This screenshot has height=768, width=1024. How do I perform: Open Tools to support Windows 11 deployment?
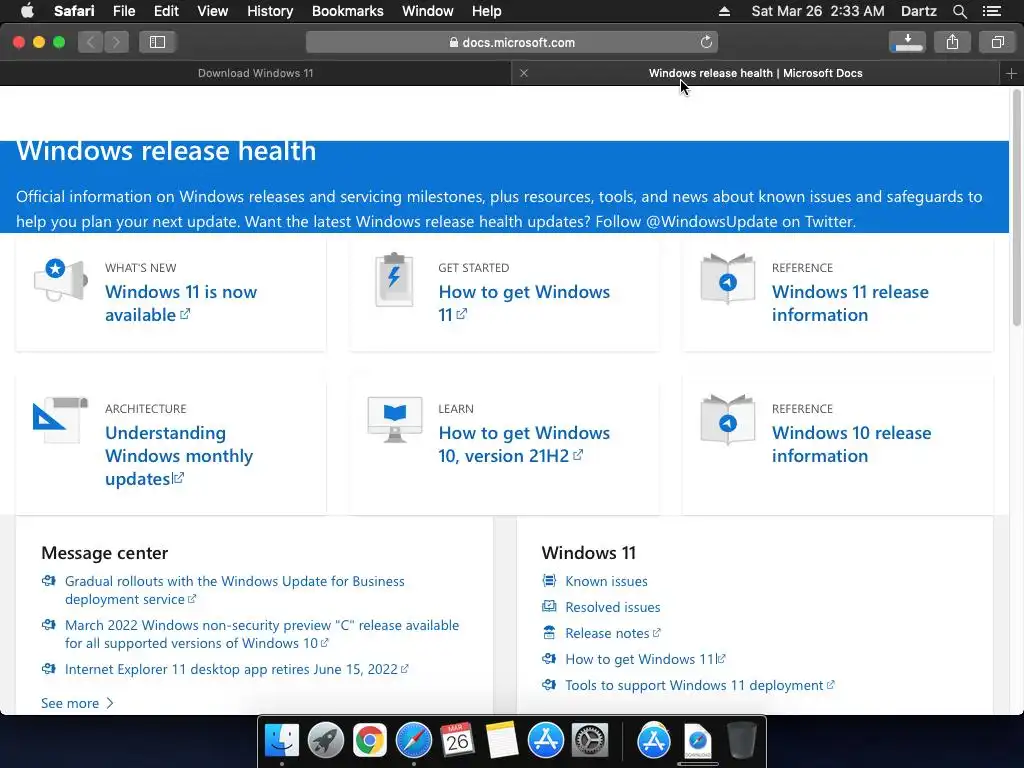click(x=699, y=686)
